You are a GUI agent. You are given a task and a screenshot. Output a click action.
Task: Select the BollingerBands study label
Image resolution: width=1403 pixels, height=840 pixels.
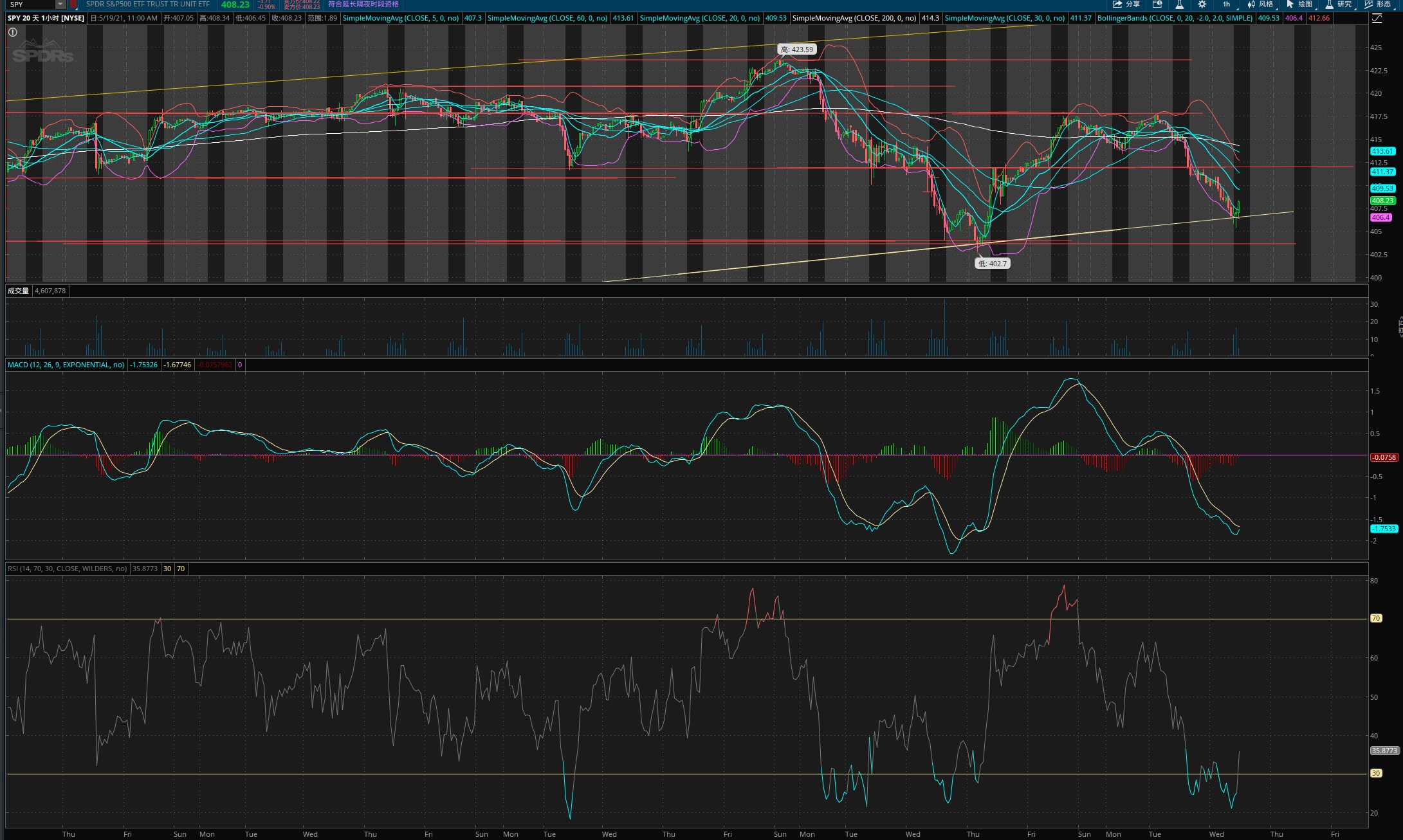click(x=1175, y=18)
